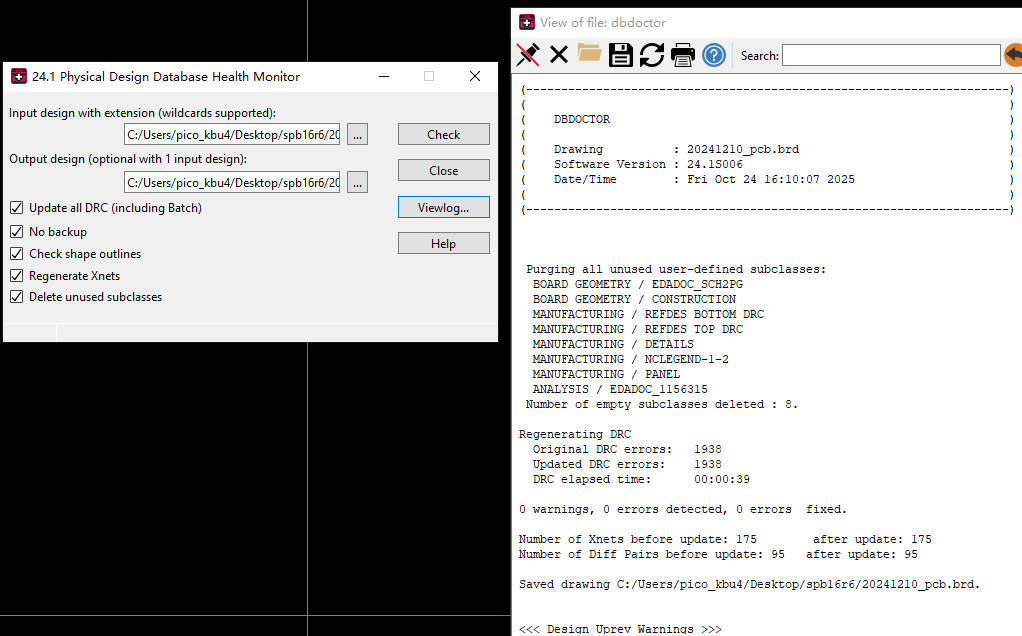Click the Search field in log viewer
The image size is (1022, 636).
coord(891,55)
